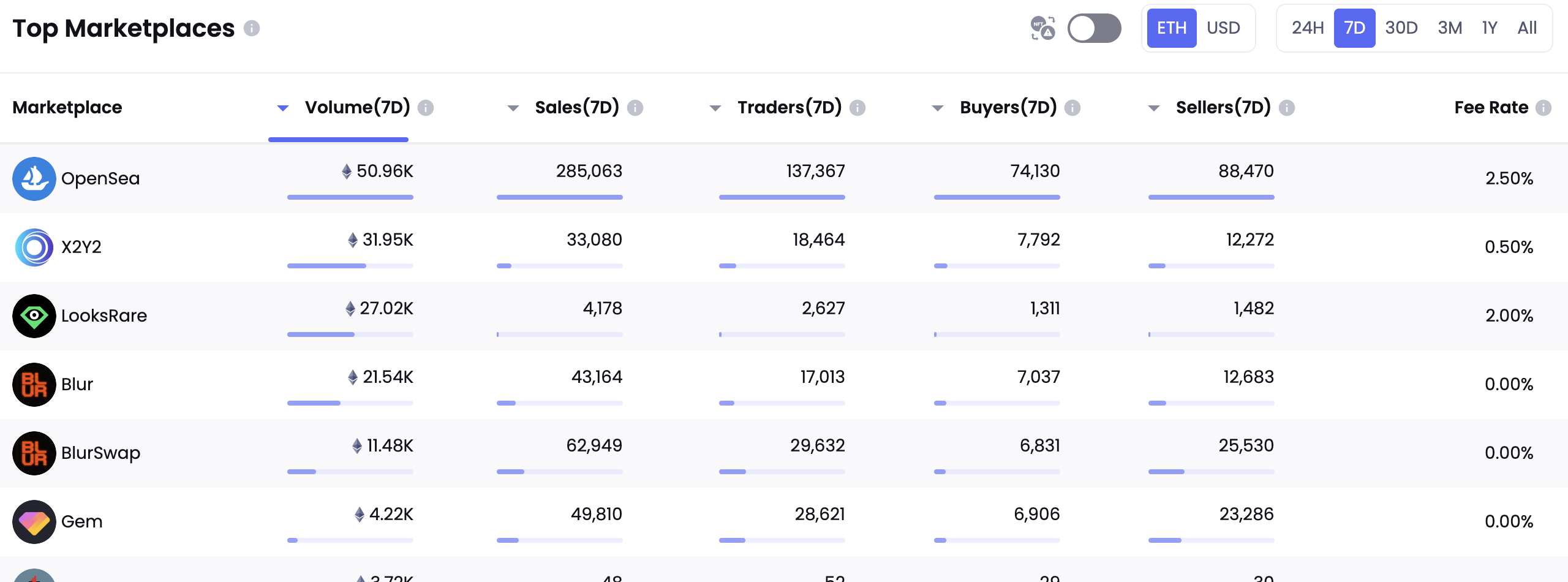Select the 30D time range tab
This screenshot has height=582, width=1568.
[1401, 28]
